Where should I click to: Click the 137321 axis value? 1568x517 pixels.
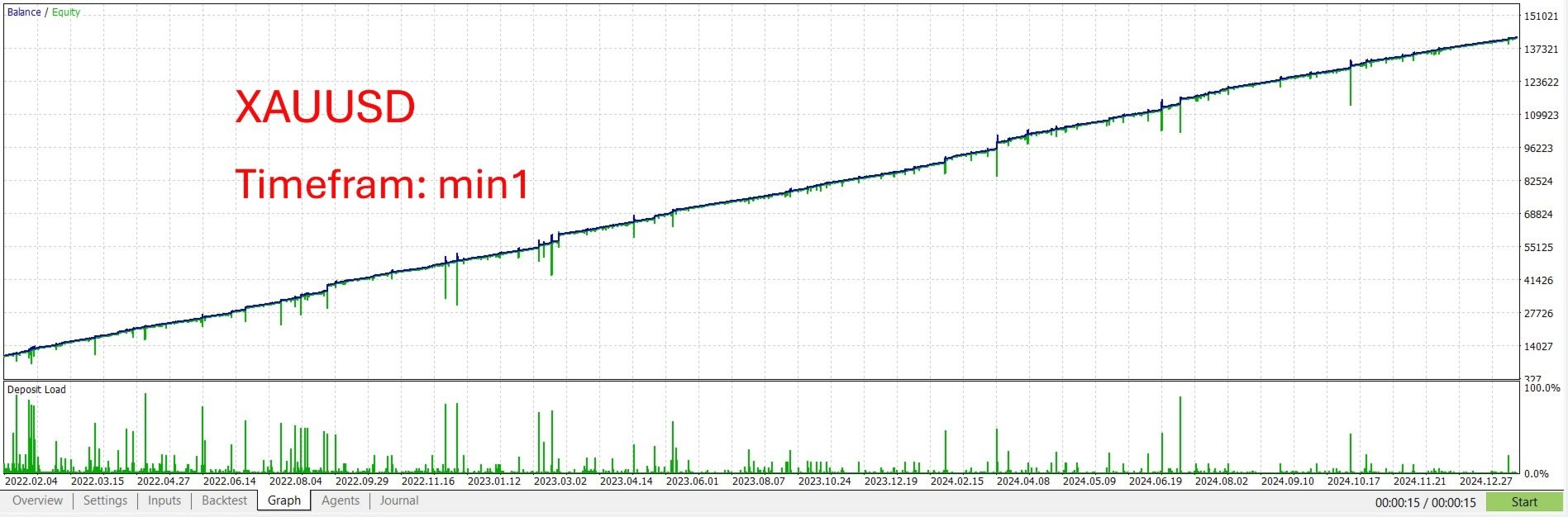tap(1542, 50)
